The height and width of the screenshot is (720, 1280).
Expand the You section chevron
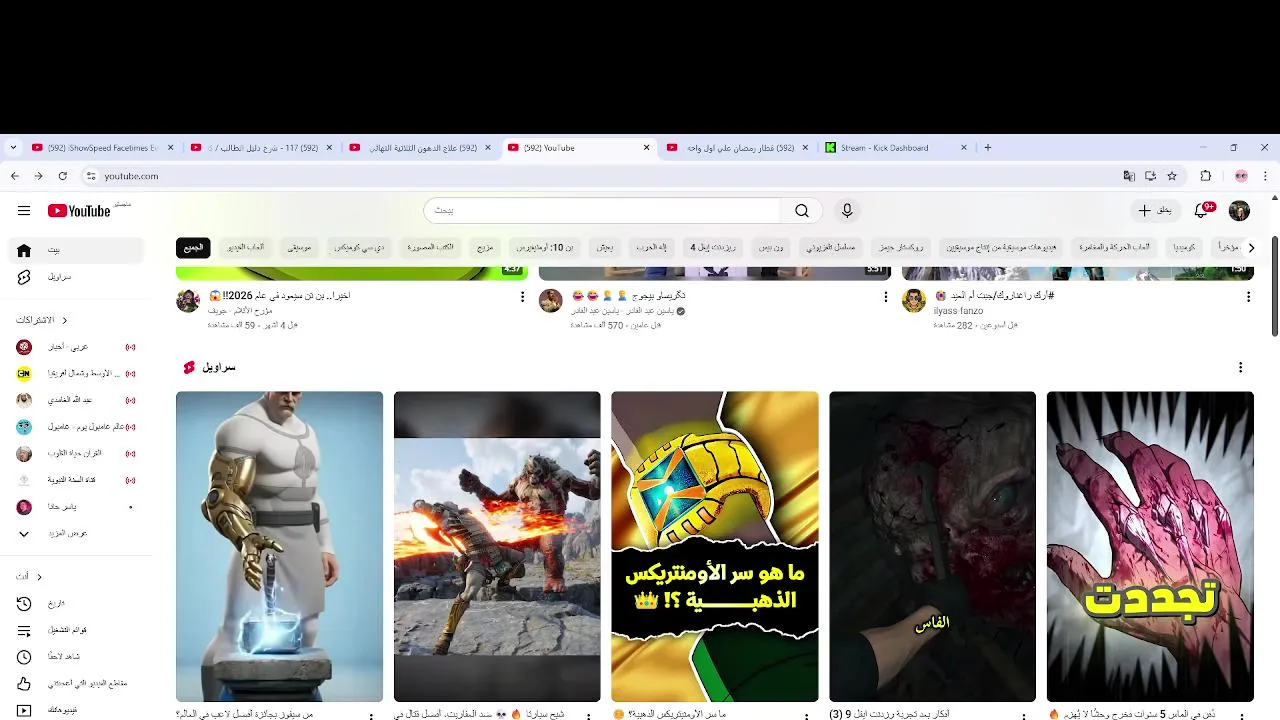pyautogui.click(x=39, y=577)
